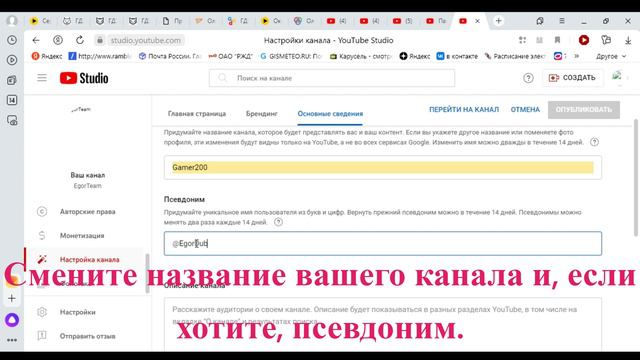
Task: Click the YouTube Studio logo
Action: click(x=84, y=78)
